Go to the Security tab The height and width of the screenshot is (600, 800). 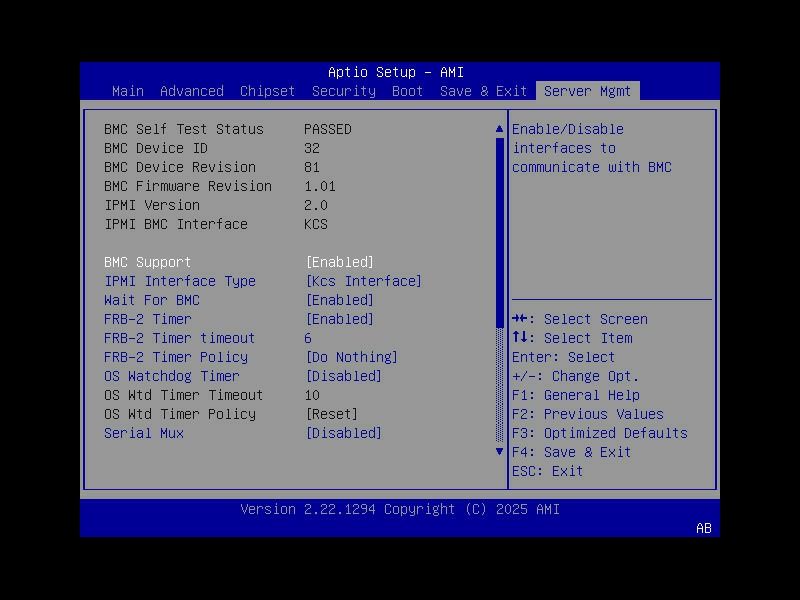tap(343, 91)
